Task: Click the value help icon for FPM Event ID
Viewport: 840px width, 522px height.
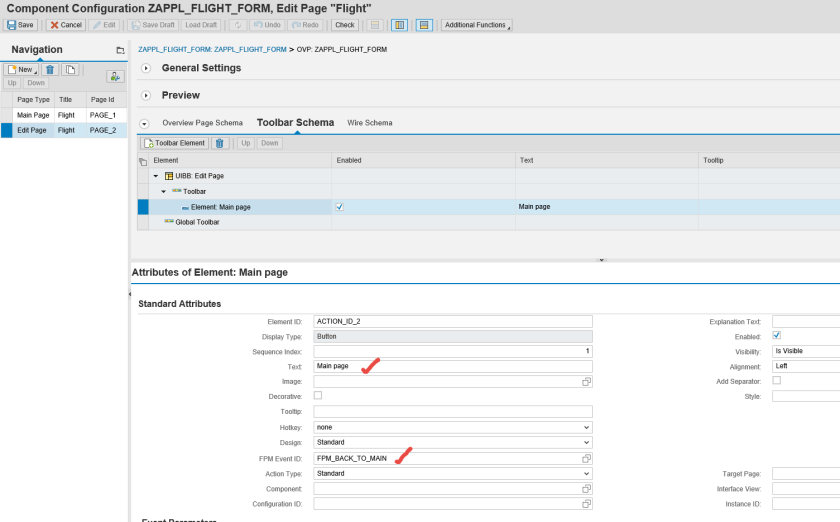Action: point(587,458)
